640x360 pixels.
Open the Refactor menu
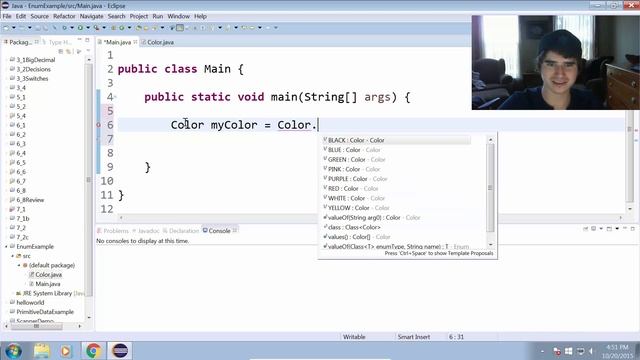tap(64, 16)
